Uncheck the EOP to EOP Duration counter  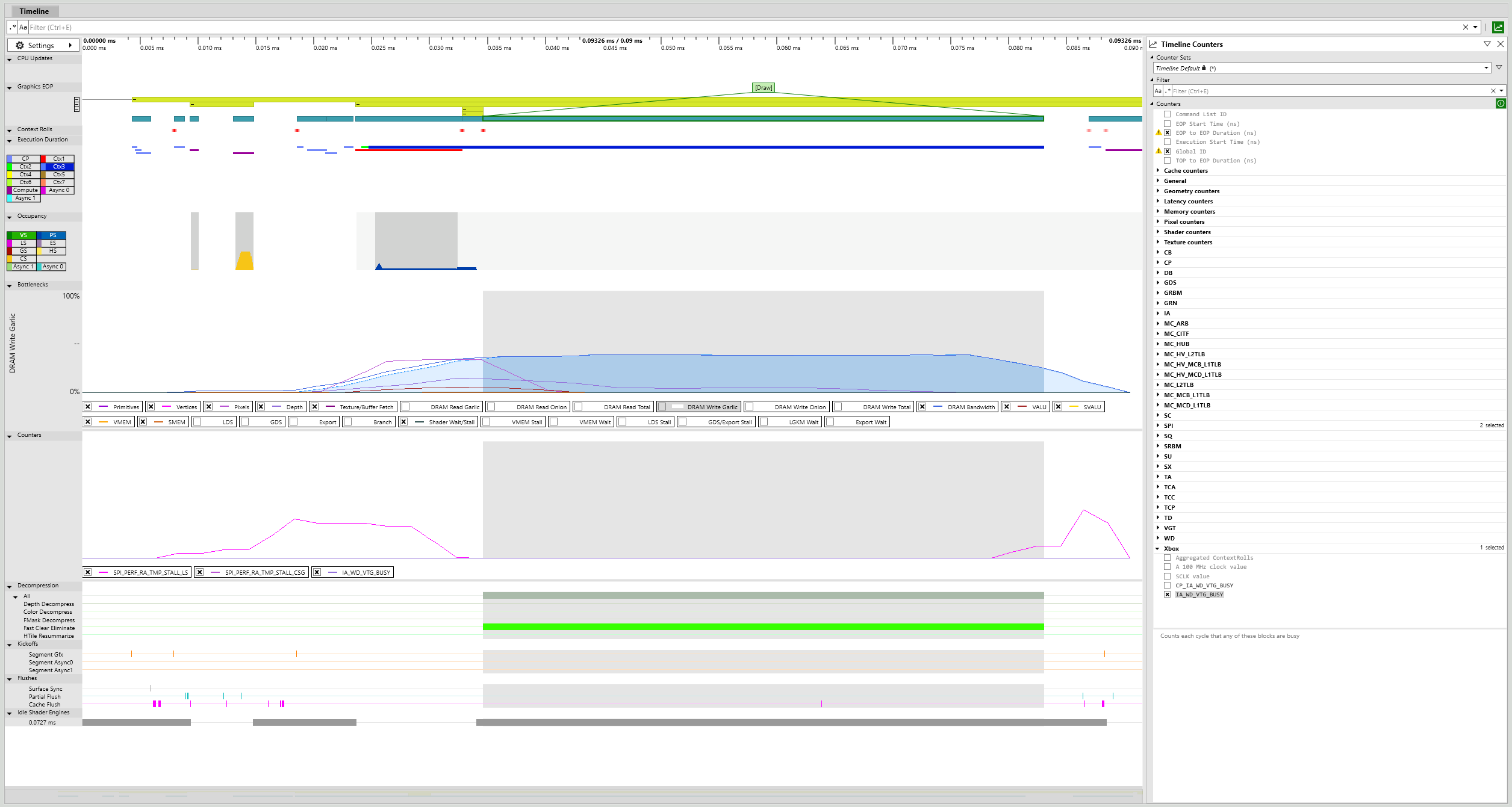click(x=1167, y=132)
